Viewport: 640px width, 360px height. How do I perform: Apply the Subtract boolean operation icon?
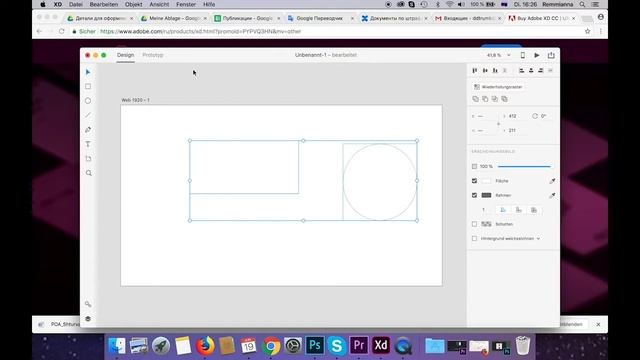point(485,99)
